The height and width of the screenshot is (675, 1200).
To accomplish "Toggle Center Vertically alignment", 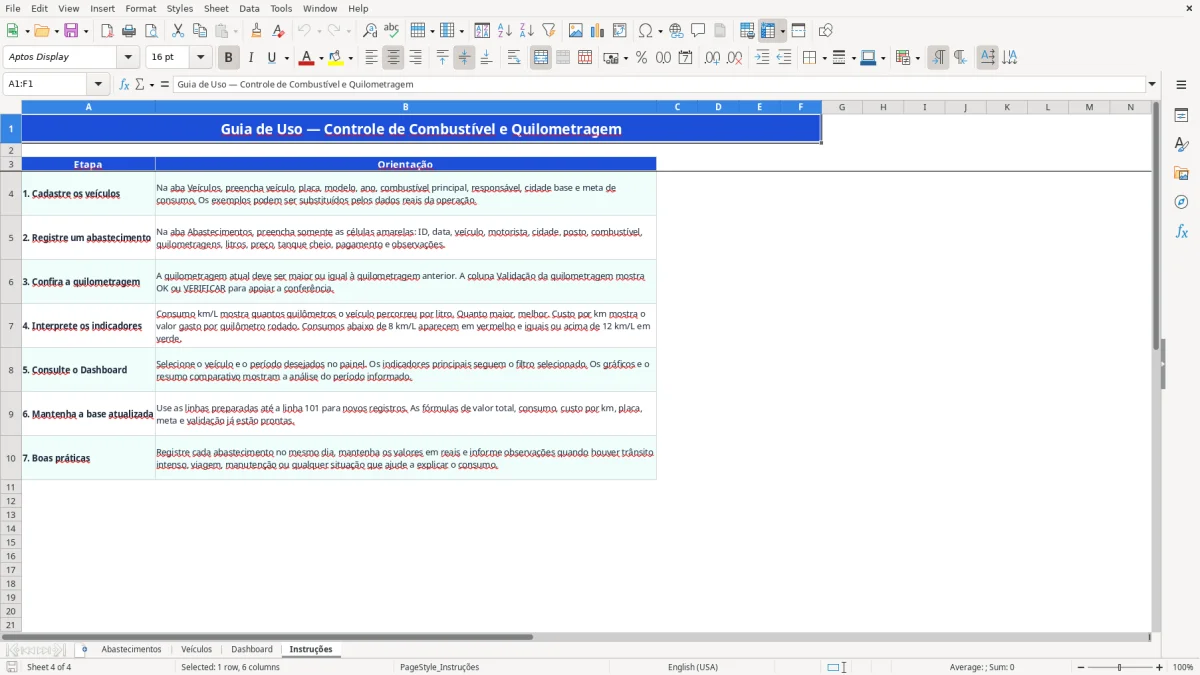I will pos(464,58).
